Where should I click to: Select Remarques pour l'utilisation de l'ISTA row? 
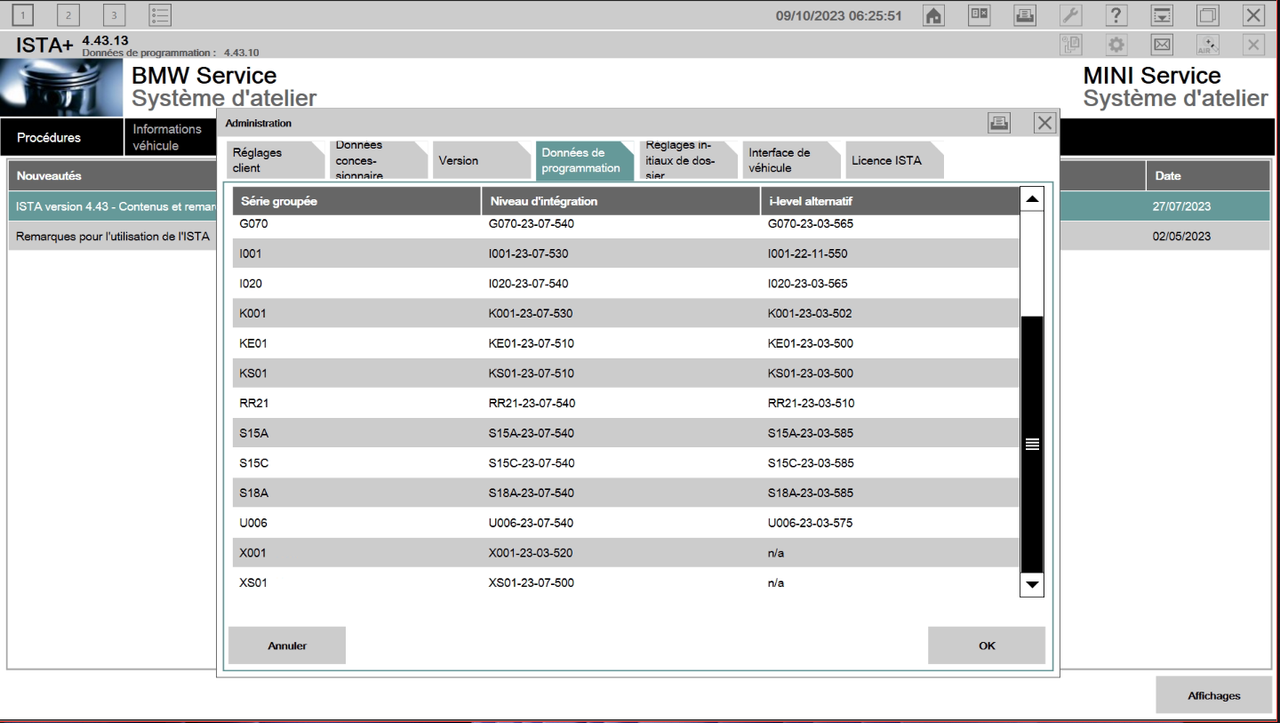(x=113, y=237)
